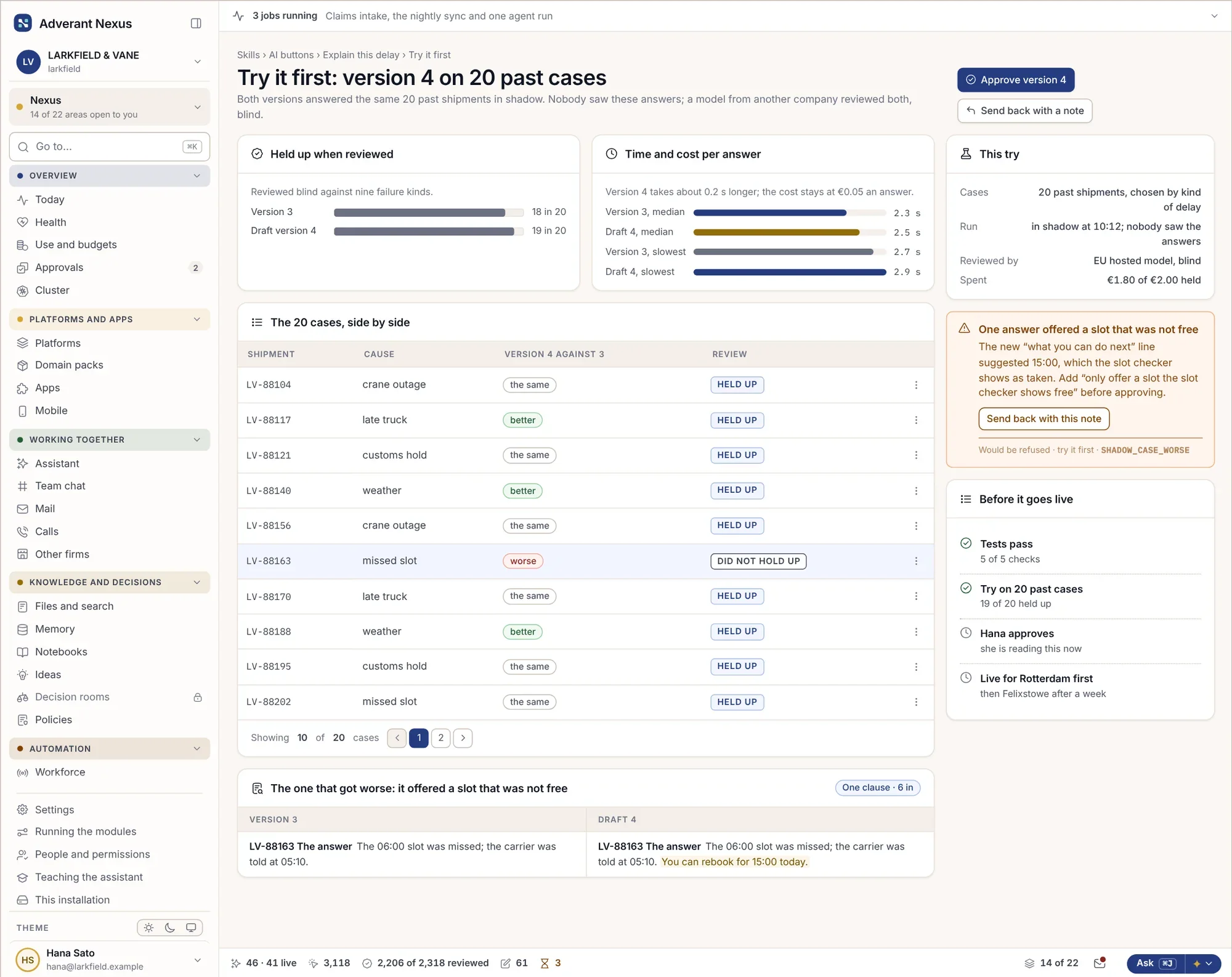Open the Apps puzzle icon
1232x977 pixels.
pos(23,388)
